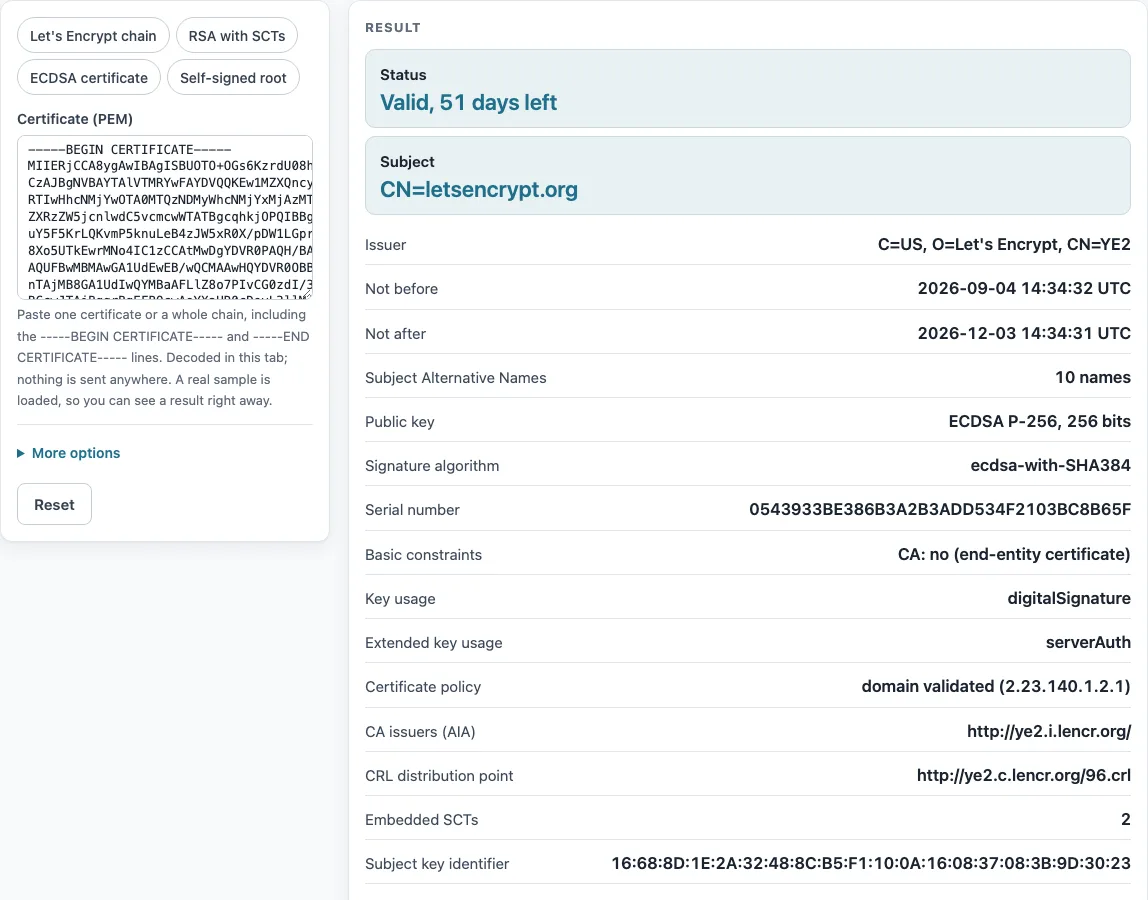The width and height of the screenshot is (1148, 900).
Task: Click the CRL distribution point row label
Action: click(439, 776)
